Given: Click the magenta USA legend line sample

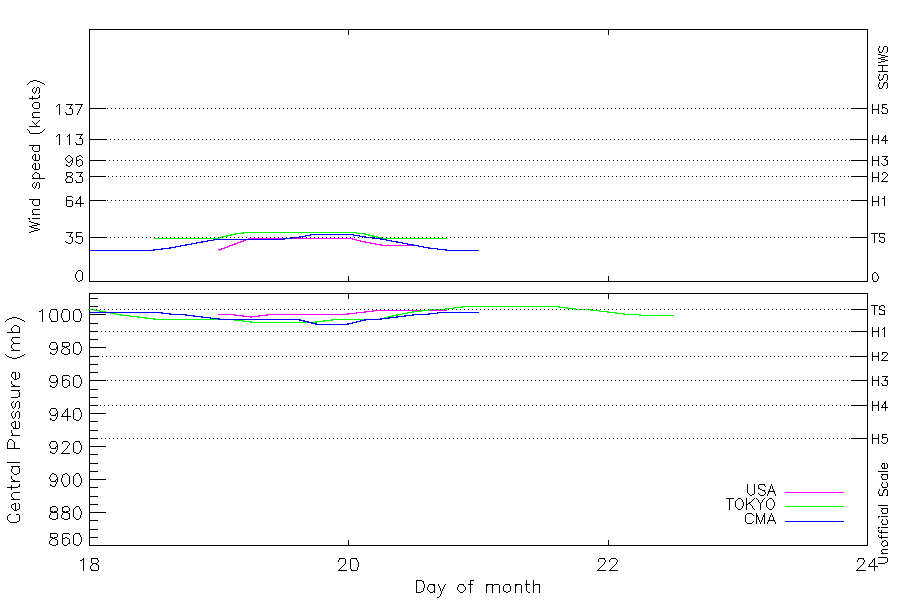Looking at the screenshot, I should coord(814,493).
